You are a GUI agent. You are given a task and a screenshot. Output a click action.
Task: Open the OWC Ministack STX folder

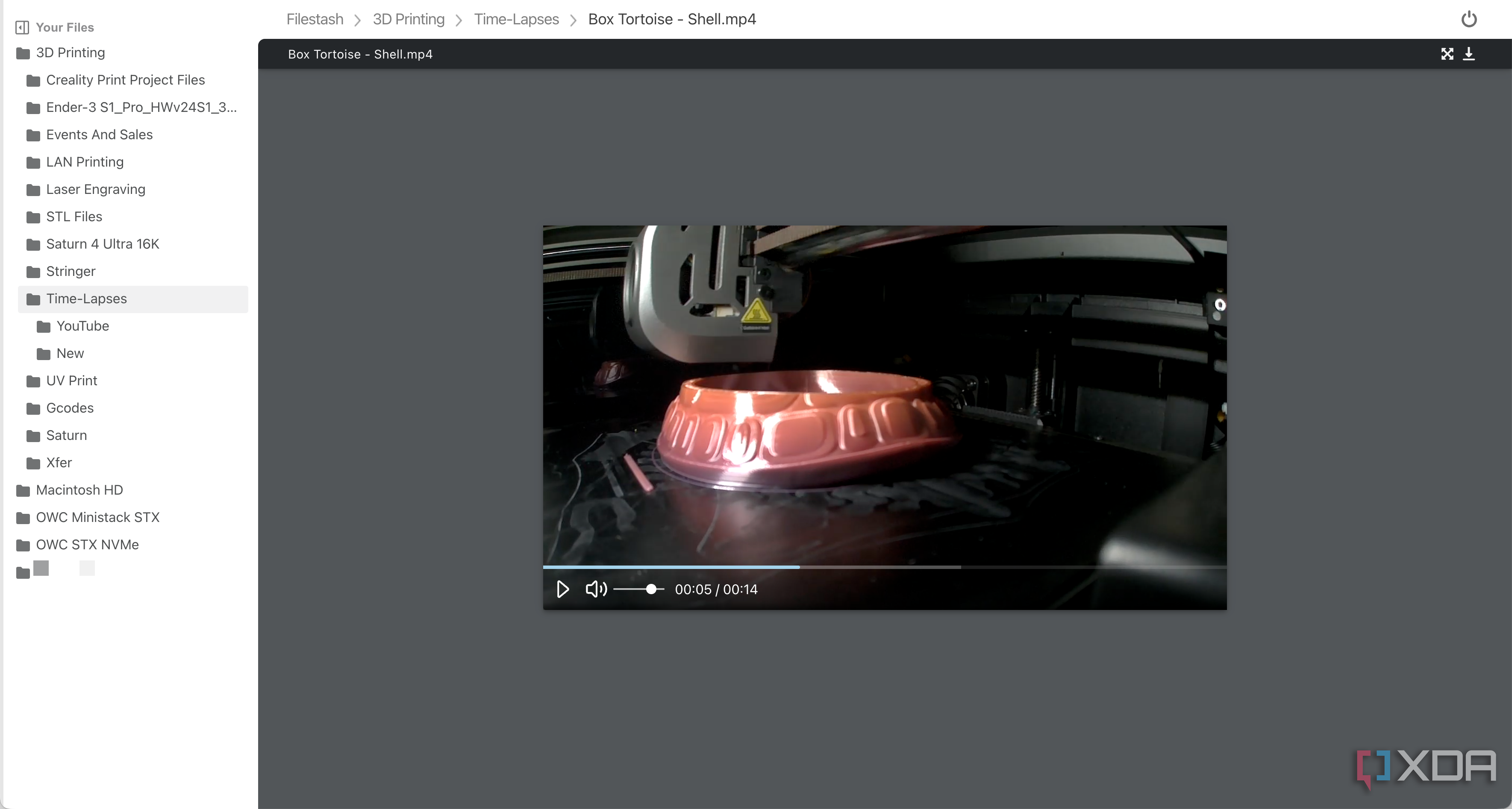[97, 517]
